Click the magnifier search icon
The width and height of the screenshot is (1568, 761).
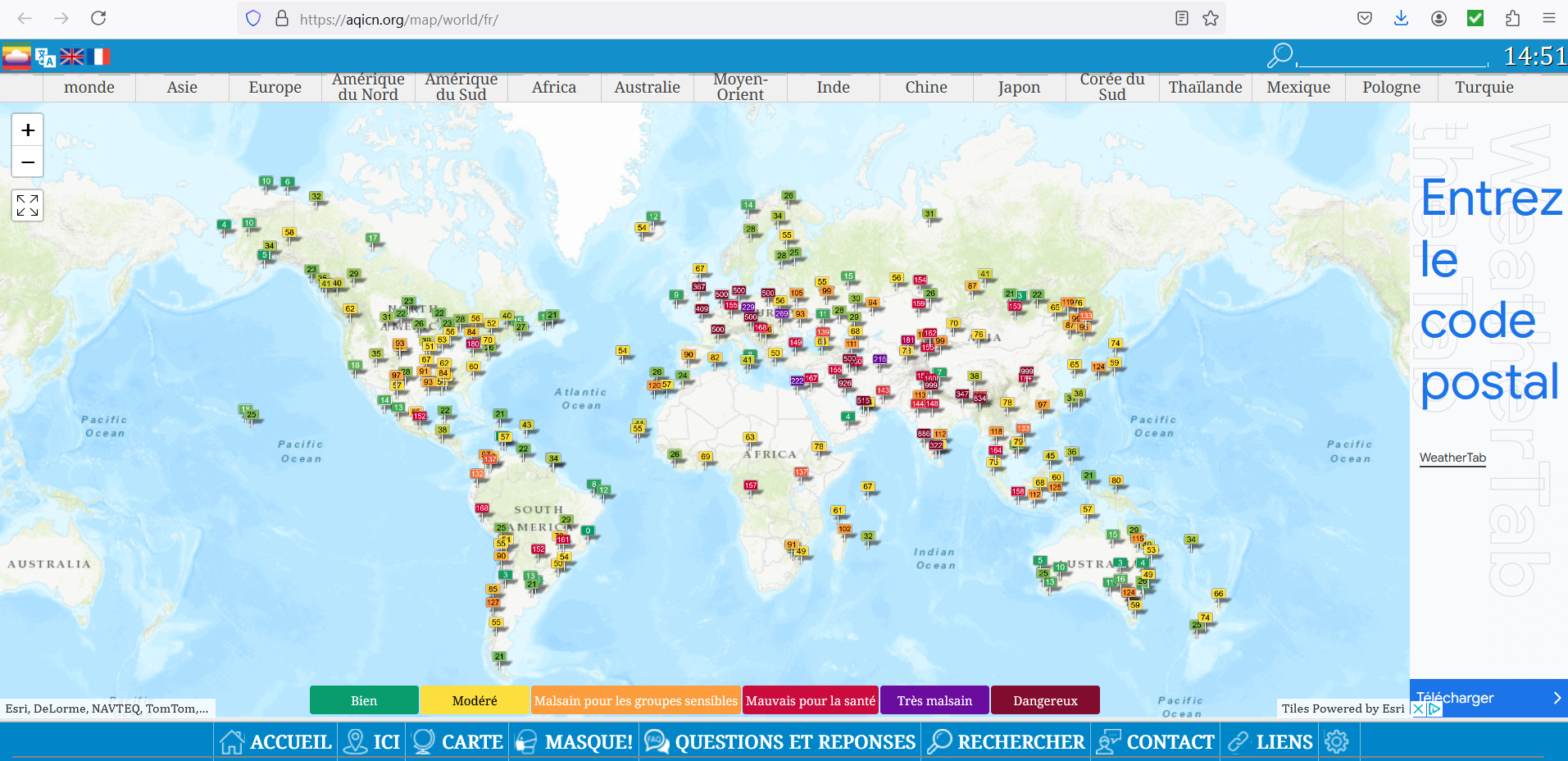tap(1279, 56)
